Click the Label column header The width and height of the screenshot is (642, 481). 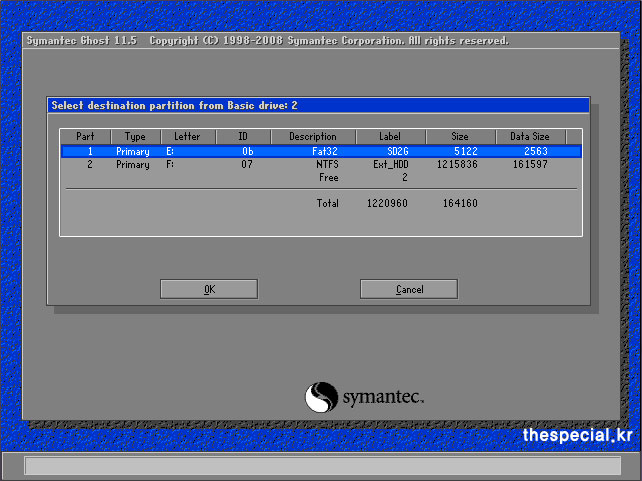390,136
